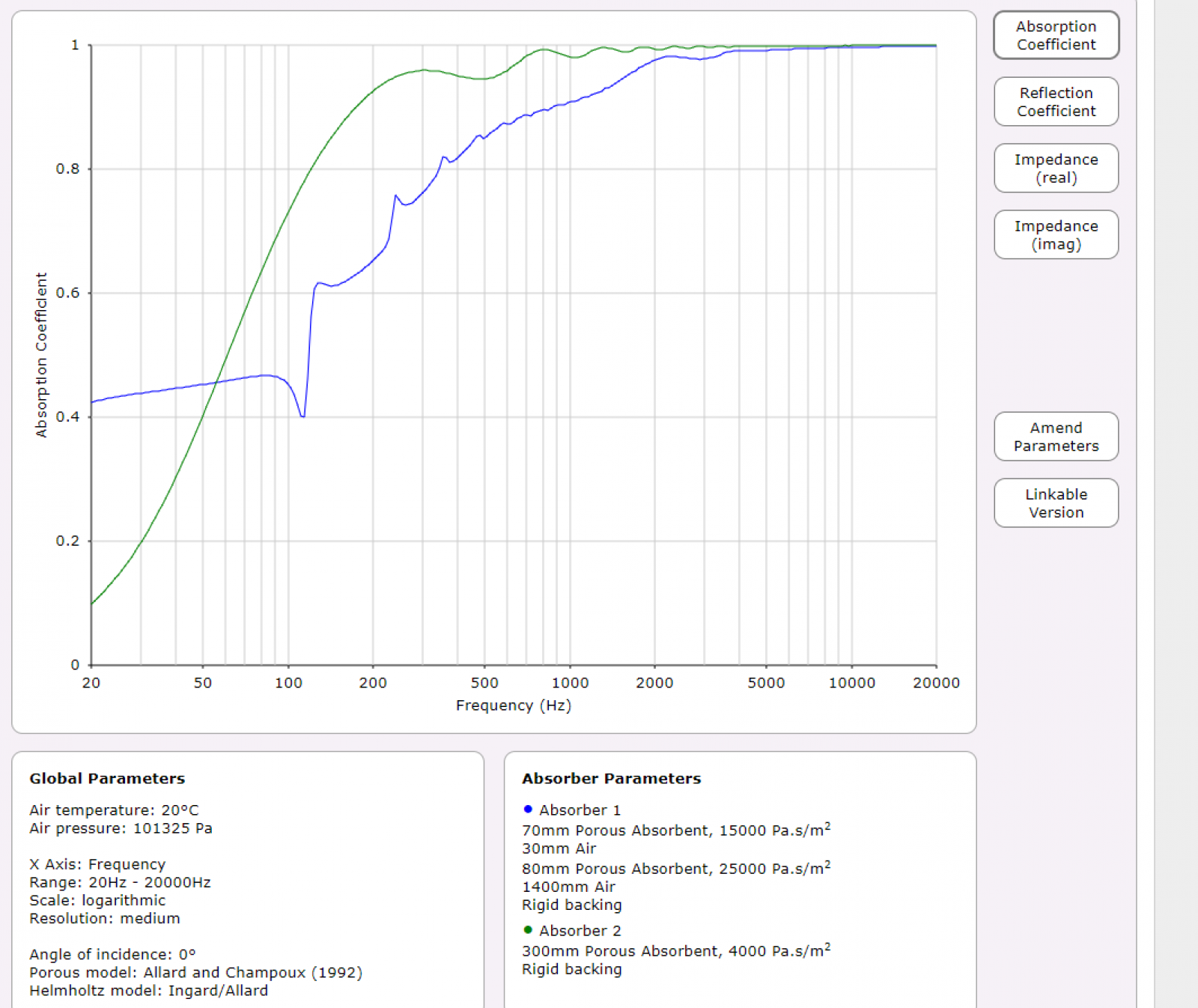Open Amend Parameters
The image size is (1198, 1008).
(x=1056, y=437)
